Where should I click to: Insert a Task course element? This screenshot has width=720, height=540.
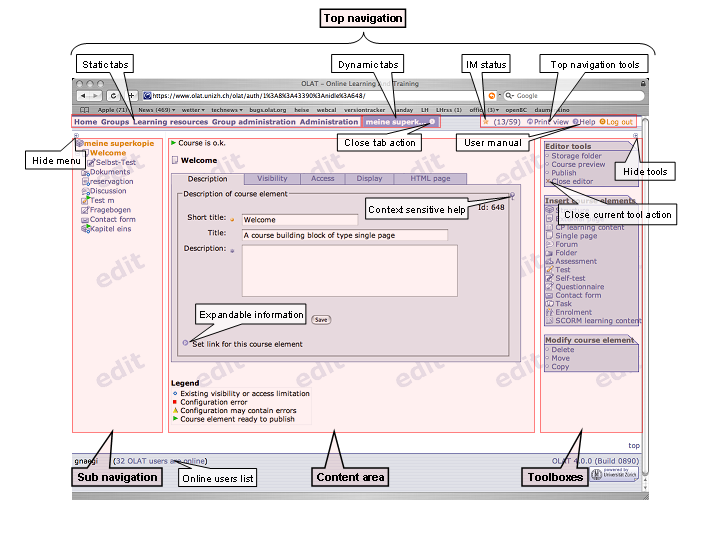[x=563, y=304]
